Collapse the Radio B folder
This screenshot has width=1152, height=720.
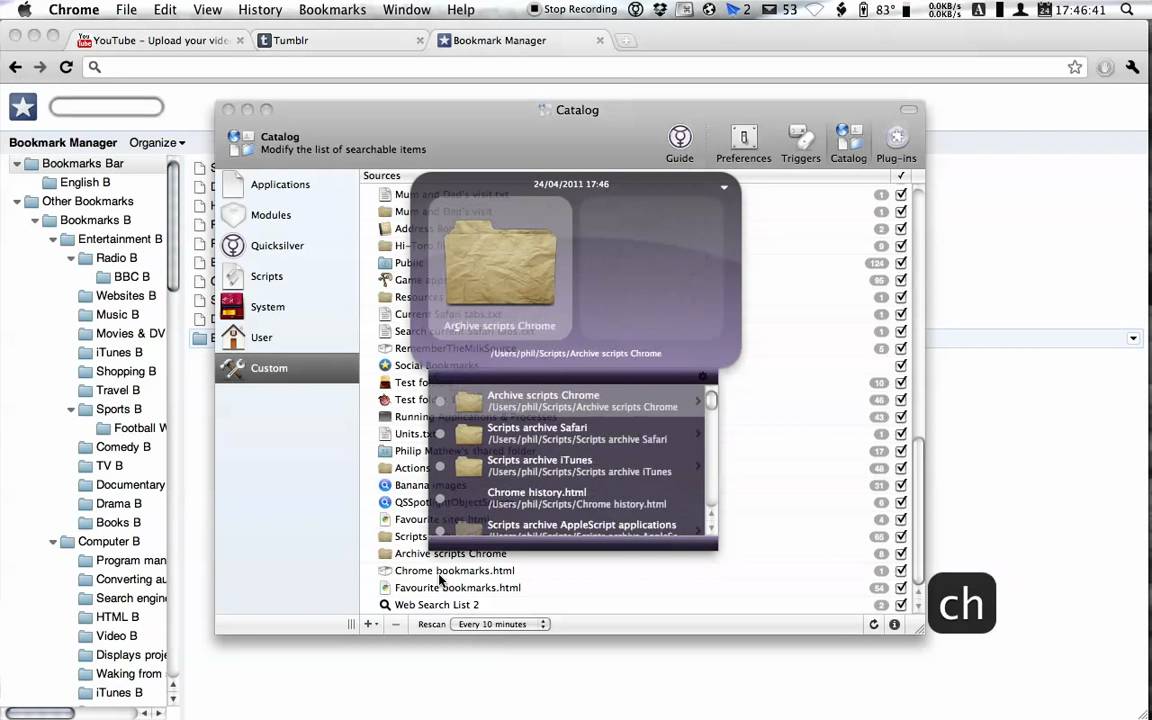[x=71, y=258]
